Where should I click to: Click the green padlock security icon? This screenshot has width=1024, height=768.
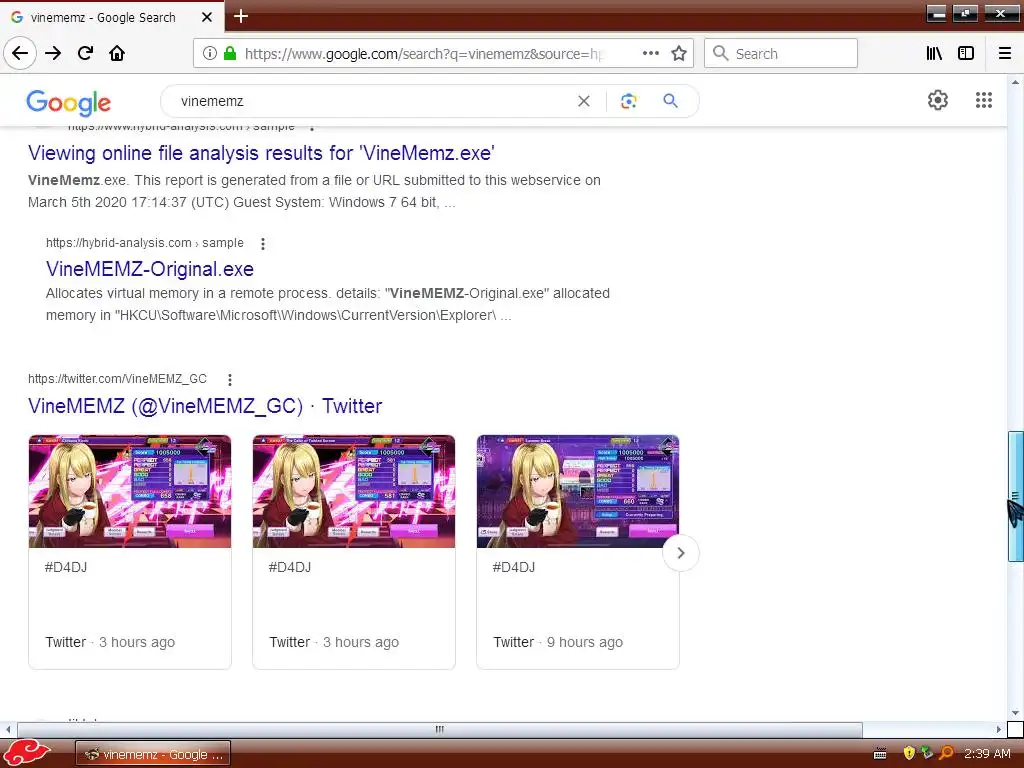[x=230, y=53]
